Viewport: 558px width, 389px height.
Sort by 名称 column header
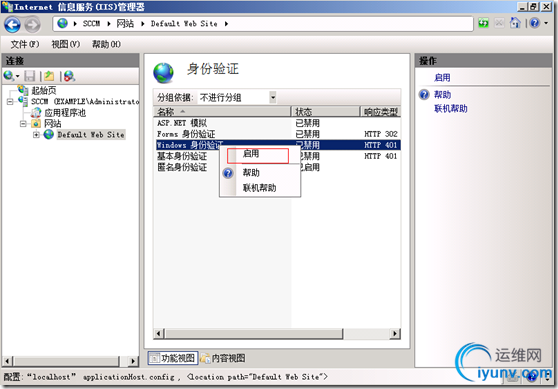pos(222,112)
